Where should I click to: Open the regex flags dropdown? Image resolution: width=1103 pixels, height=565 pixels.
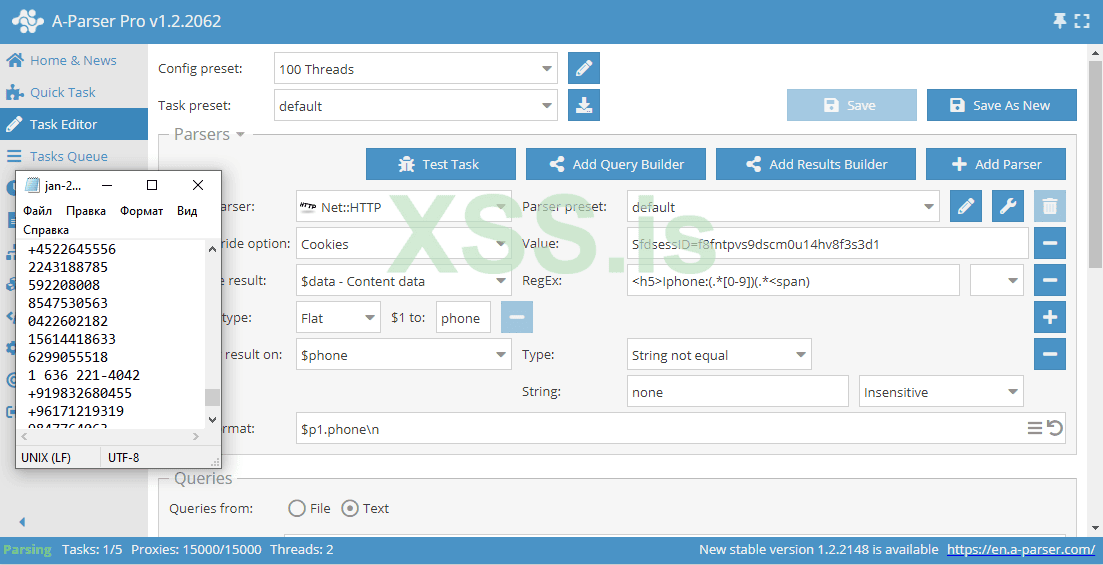click(997, 281)
